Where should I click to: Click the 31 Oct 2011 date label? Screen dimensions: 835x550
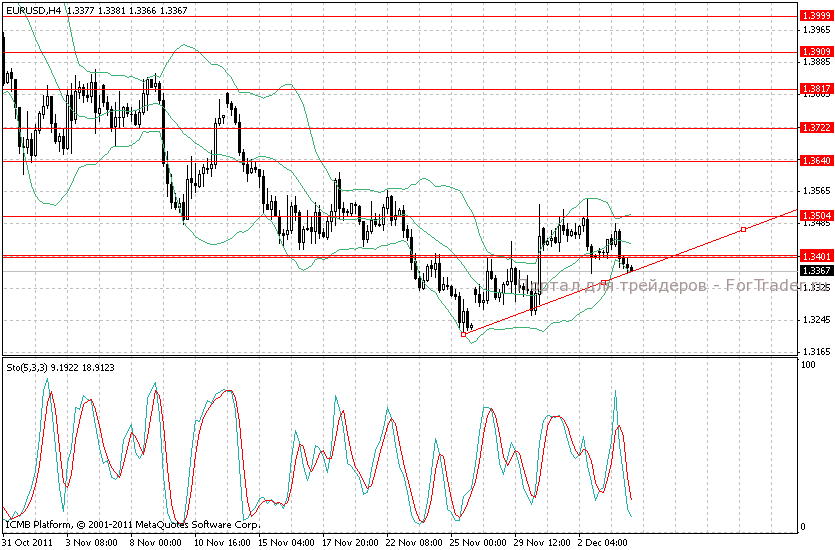[x=28, y=543]
